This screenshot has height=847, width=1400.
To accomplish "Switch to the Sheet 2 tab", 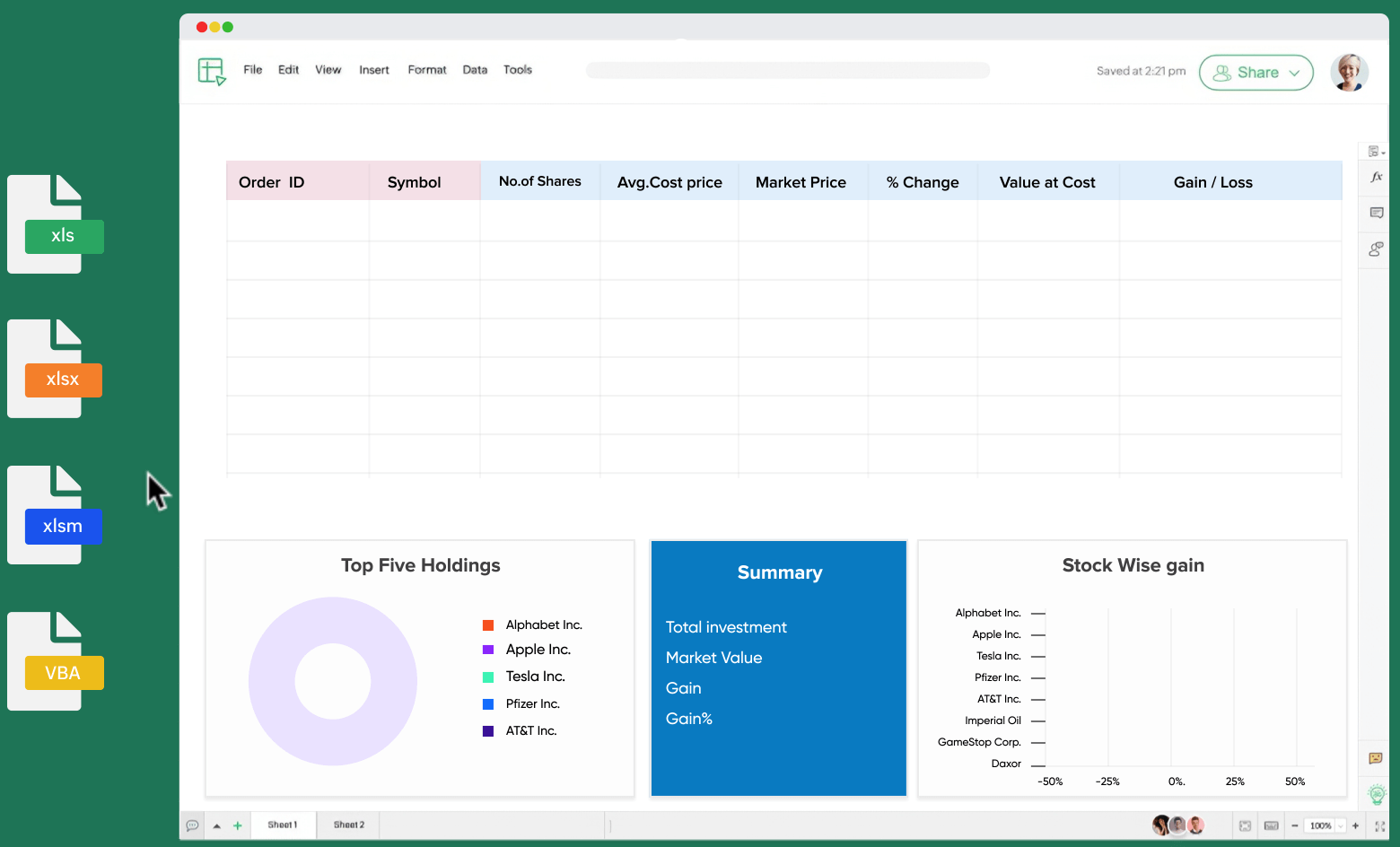I will point(348,825).
